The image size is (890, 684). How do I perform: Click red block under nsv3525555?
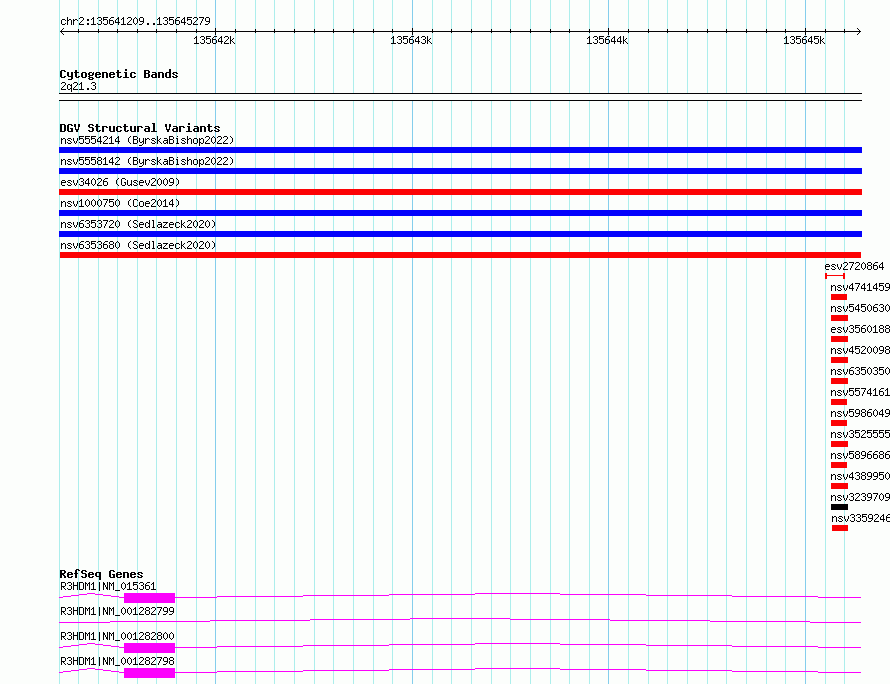coord(839,444)
